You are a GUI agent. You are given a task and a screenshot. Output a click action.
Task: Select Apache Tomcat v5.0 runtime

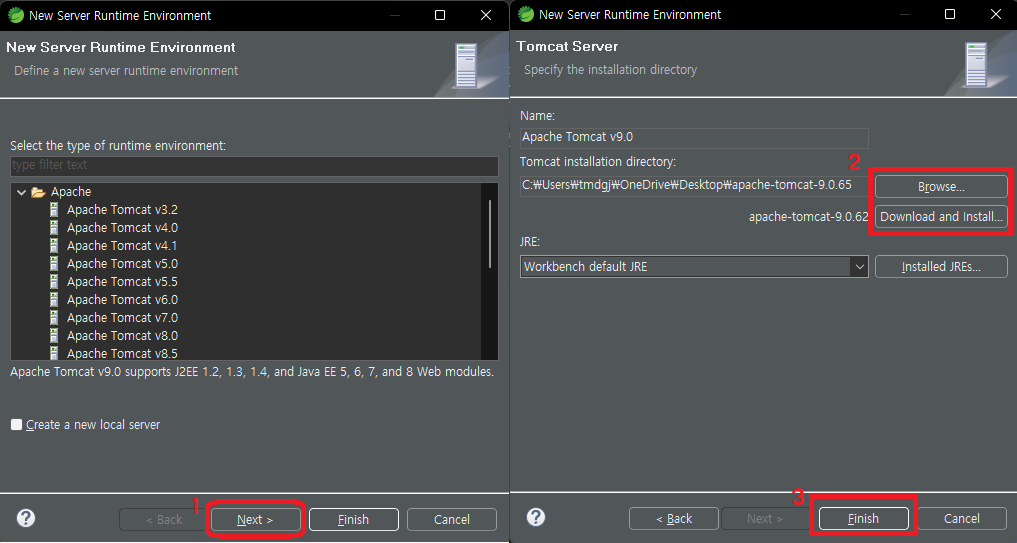point(122,263)
